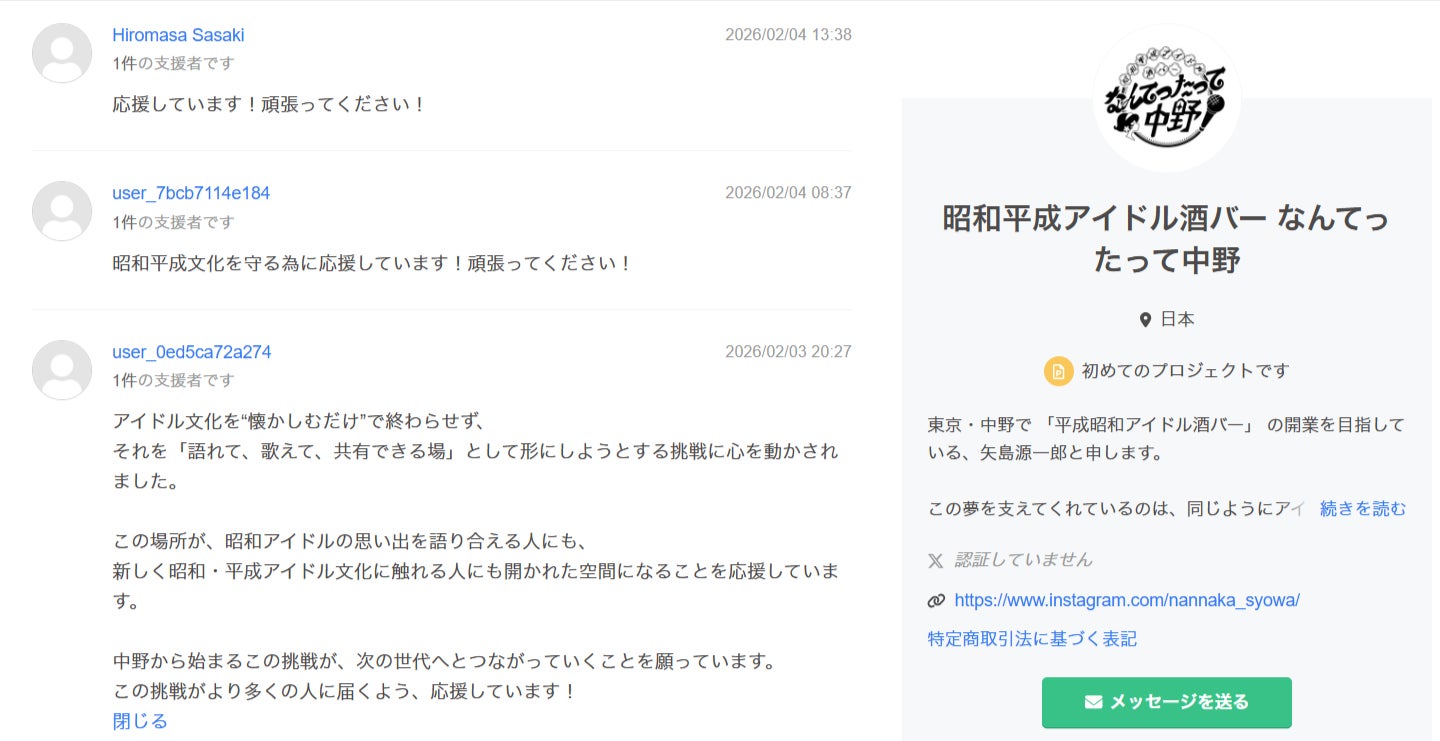Image resolution: width=1440 pixels, height=741 pixels.
Task: Click the 2026/02/03 20:27 comment timestamp
Action: (x=788, y=352)
